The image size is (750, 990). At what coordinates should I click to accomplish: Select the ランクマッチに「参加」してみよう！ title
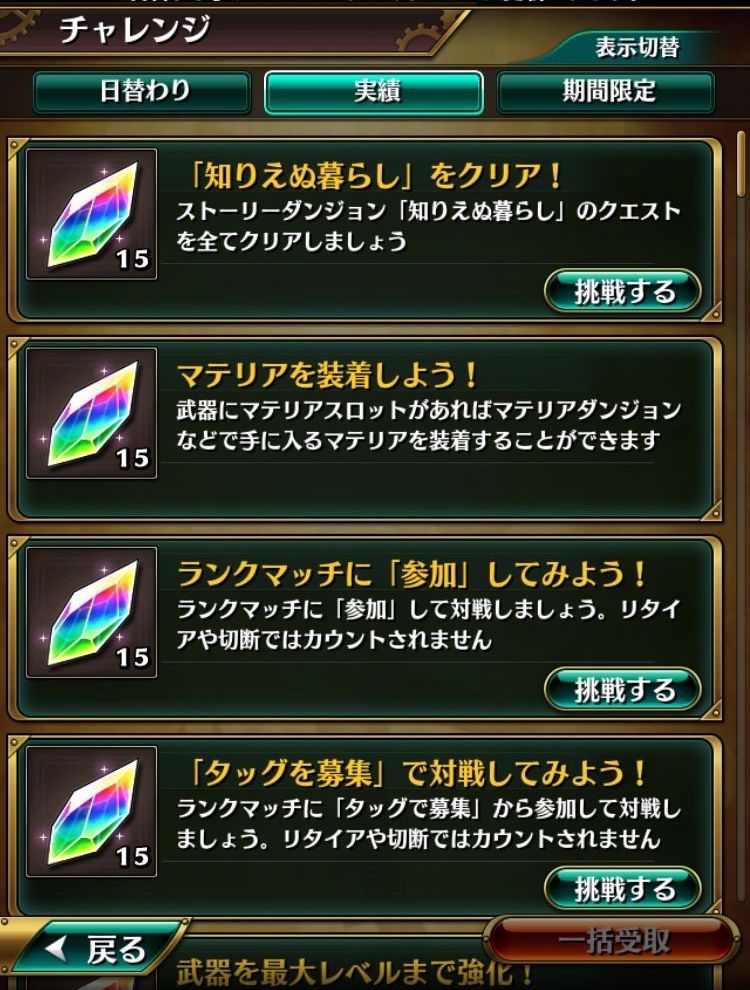(412, 574)
